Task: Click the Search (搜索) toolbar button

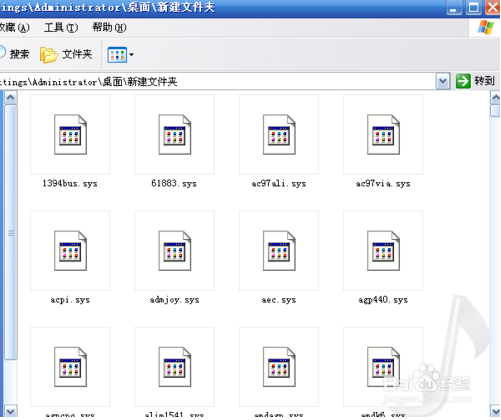Action: tap(14, 54)
